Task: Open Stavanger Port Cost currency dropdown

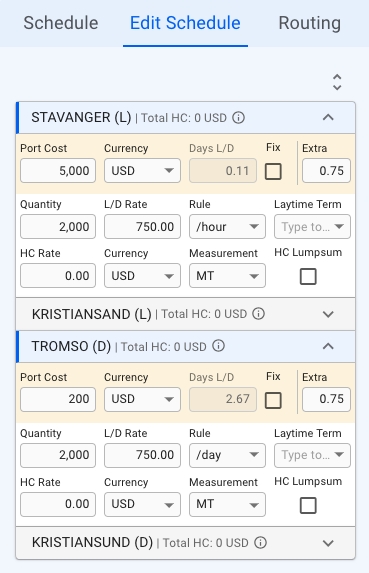Action: click(142, 170)
